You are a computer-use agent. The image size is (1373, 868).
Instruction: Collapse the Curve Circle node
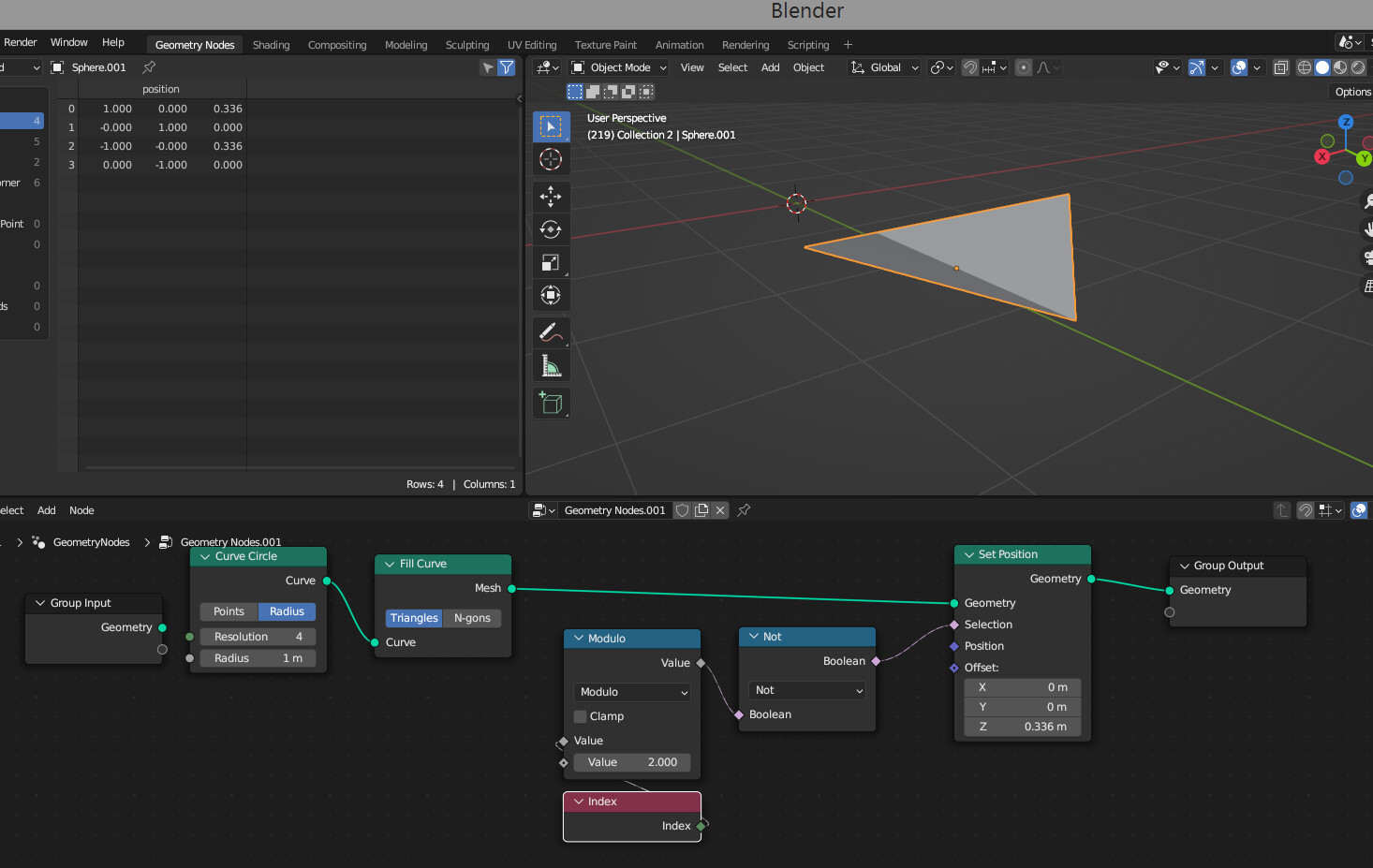(x=205, y=556)
